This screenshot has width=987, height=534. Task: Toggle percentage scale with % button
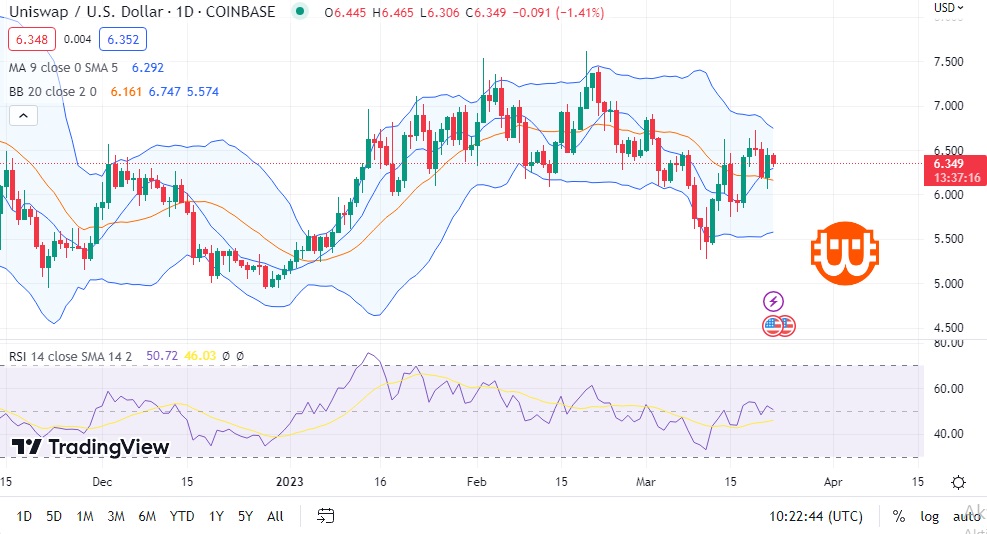[x=899, y=516]
